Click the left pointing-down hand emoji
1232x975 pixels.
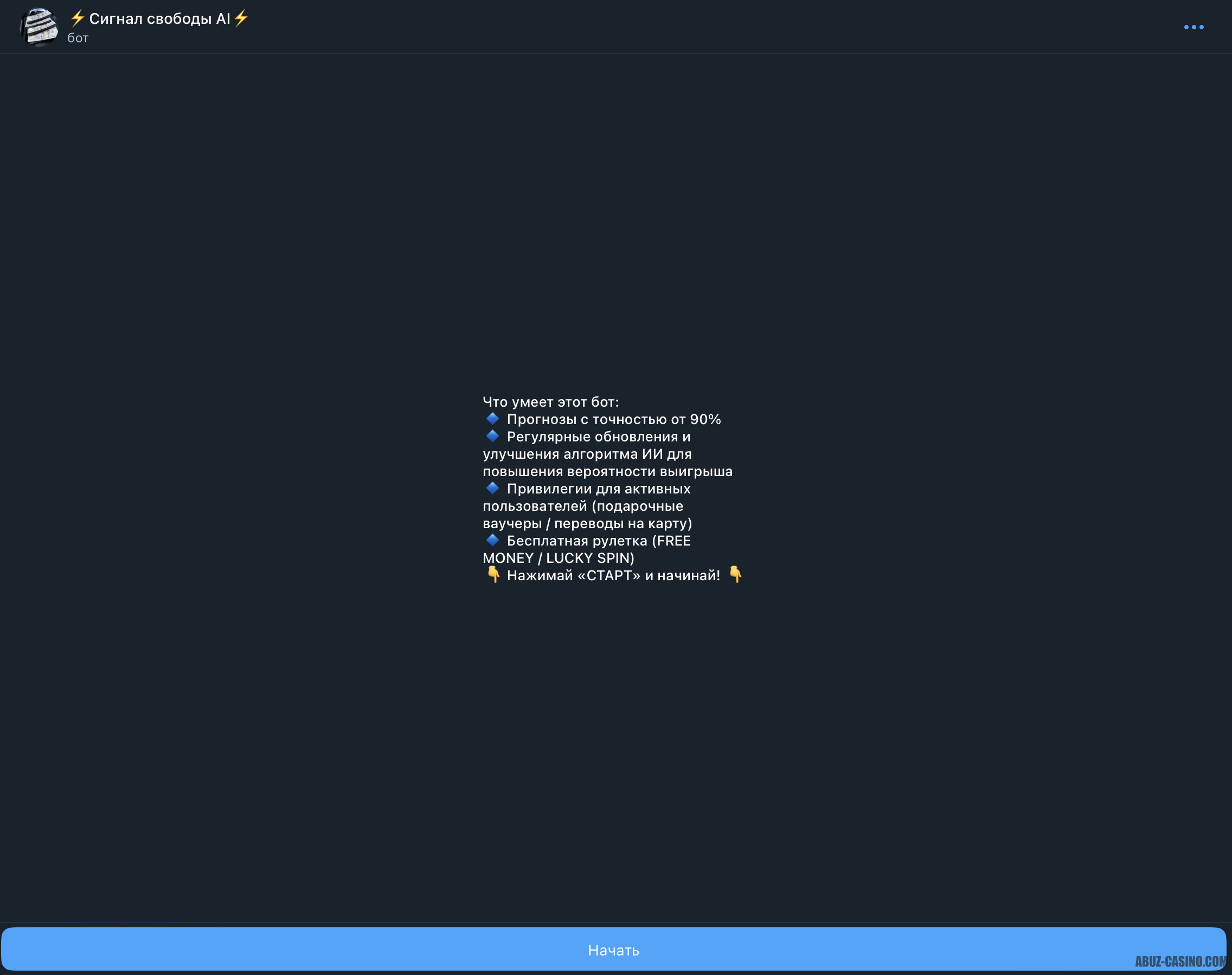[493, 575]
